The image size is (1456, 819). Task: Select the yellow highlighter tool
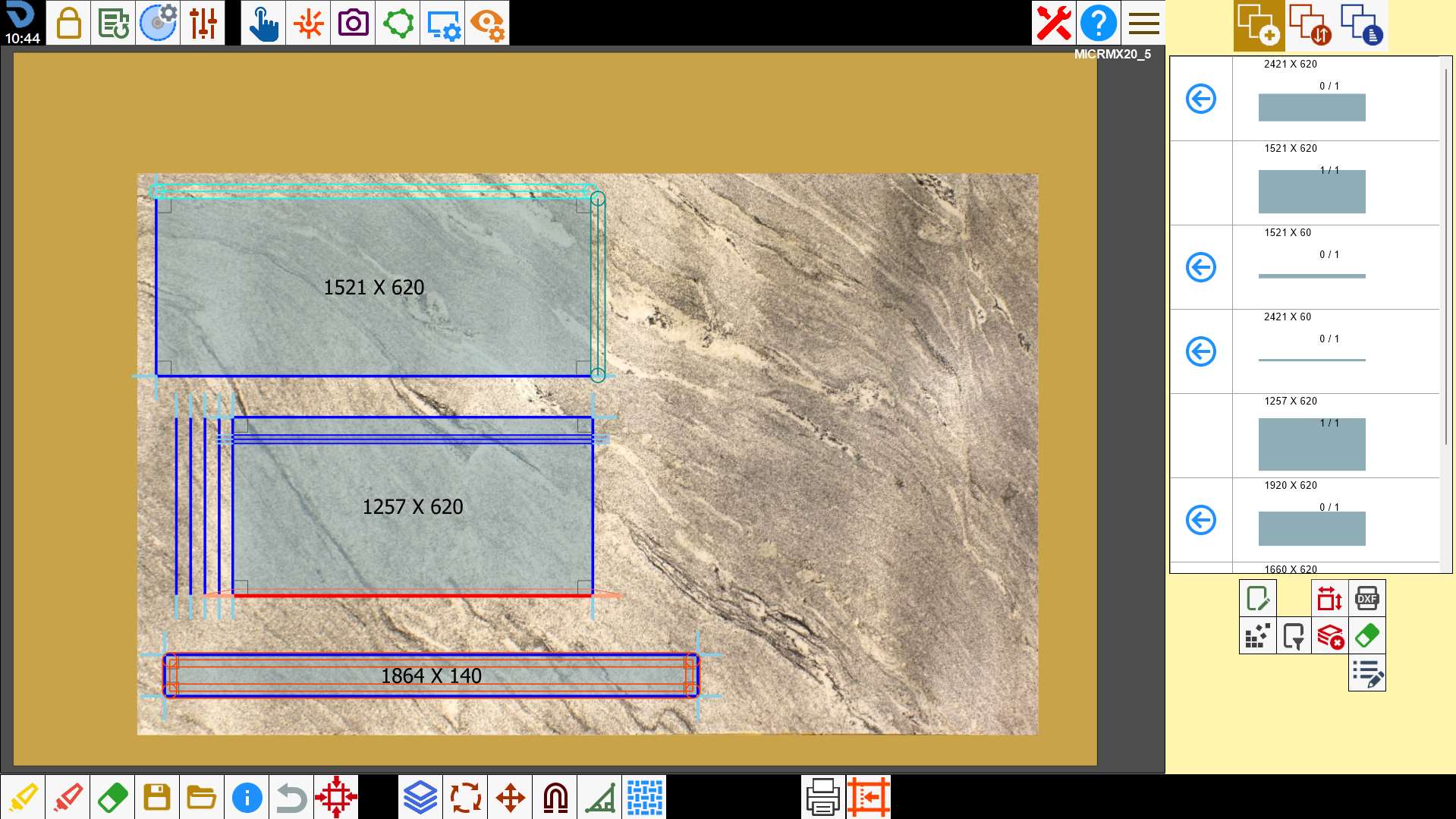(x=23, y=797)
